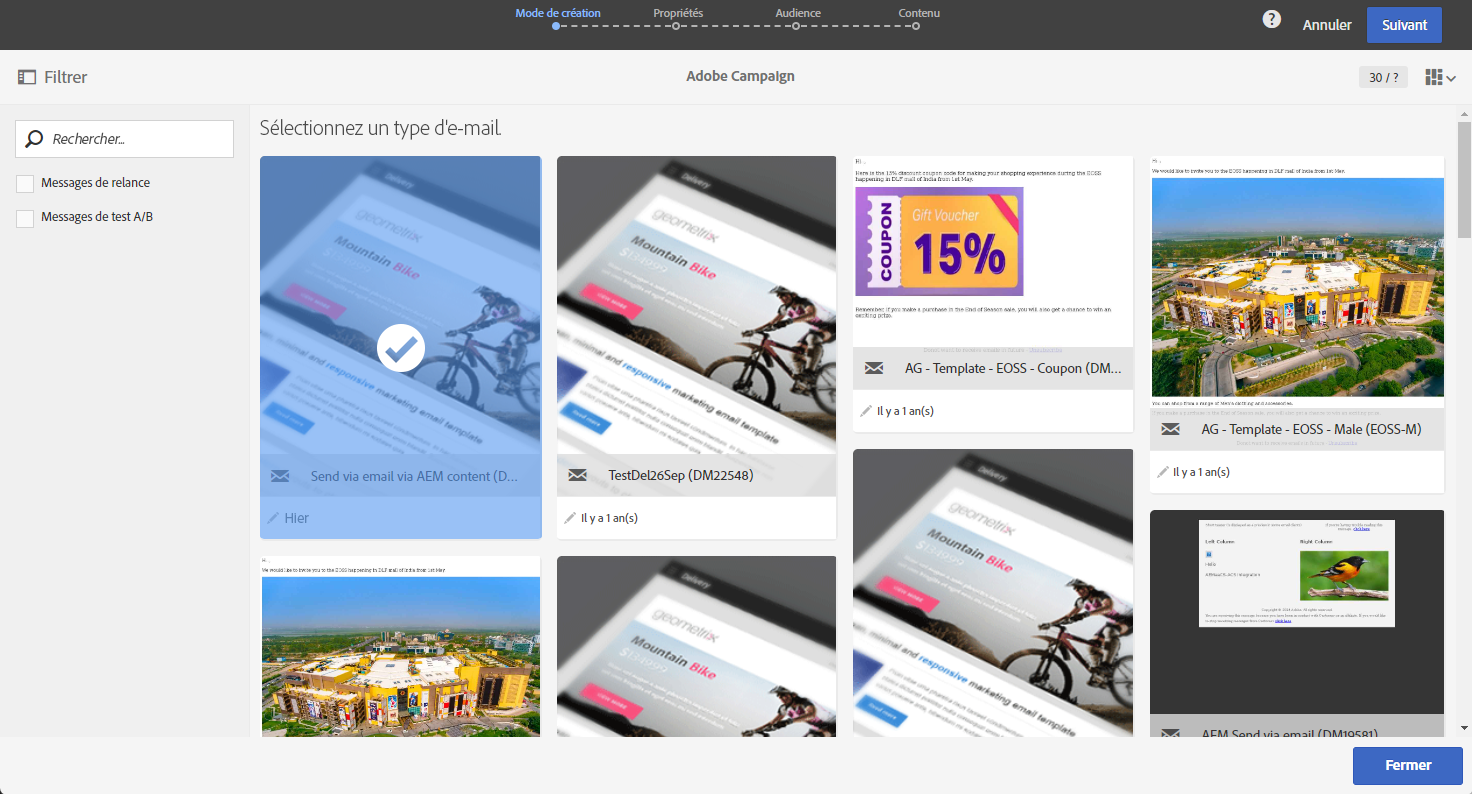Click the envelope icon on EOSS Coupon card

pyautogui.click(x=874, y=368)
